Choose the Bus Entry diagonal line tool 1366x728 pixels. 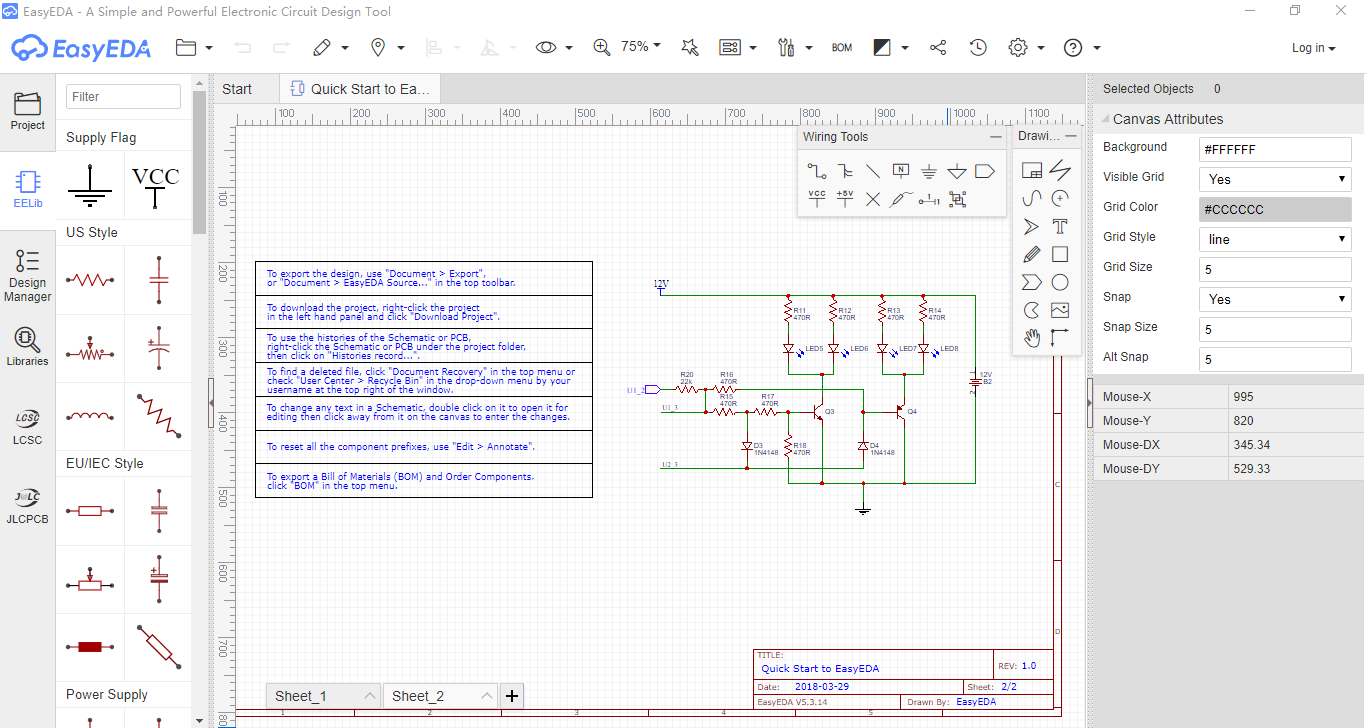pyautogui.click(x=873, y=171)
